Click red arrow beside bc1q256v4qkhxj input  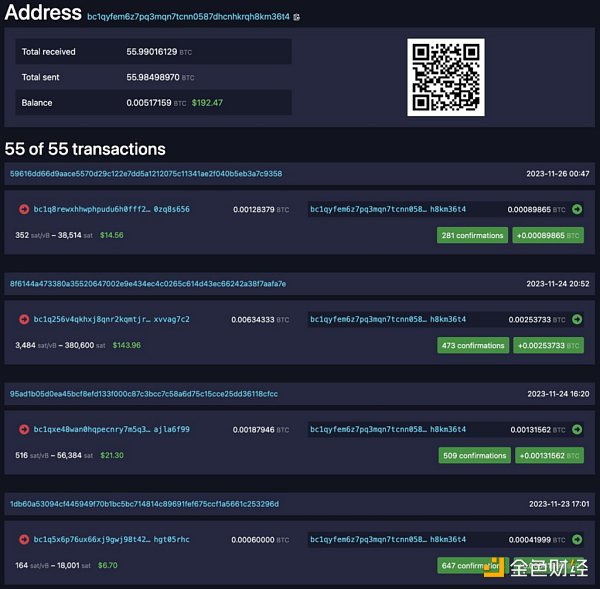pos(24,319)
